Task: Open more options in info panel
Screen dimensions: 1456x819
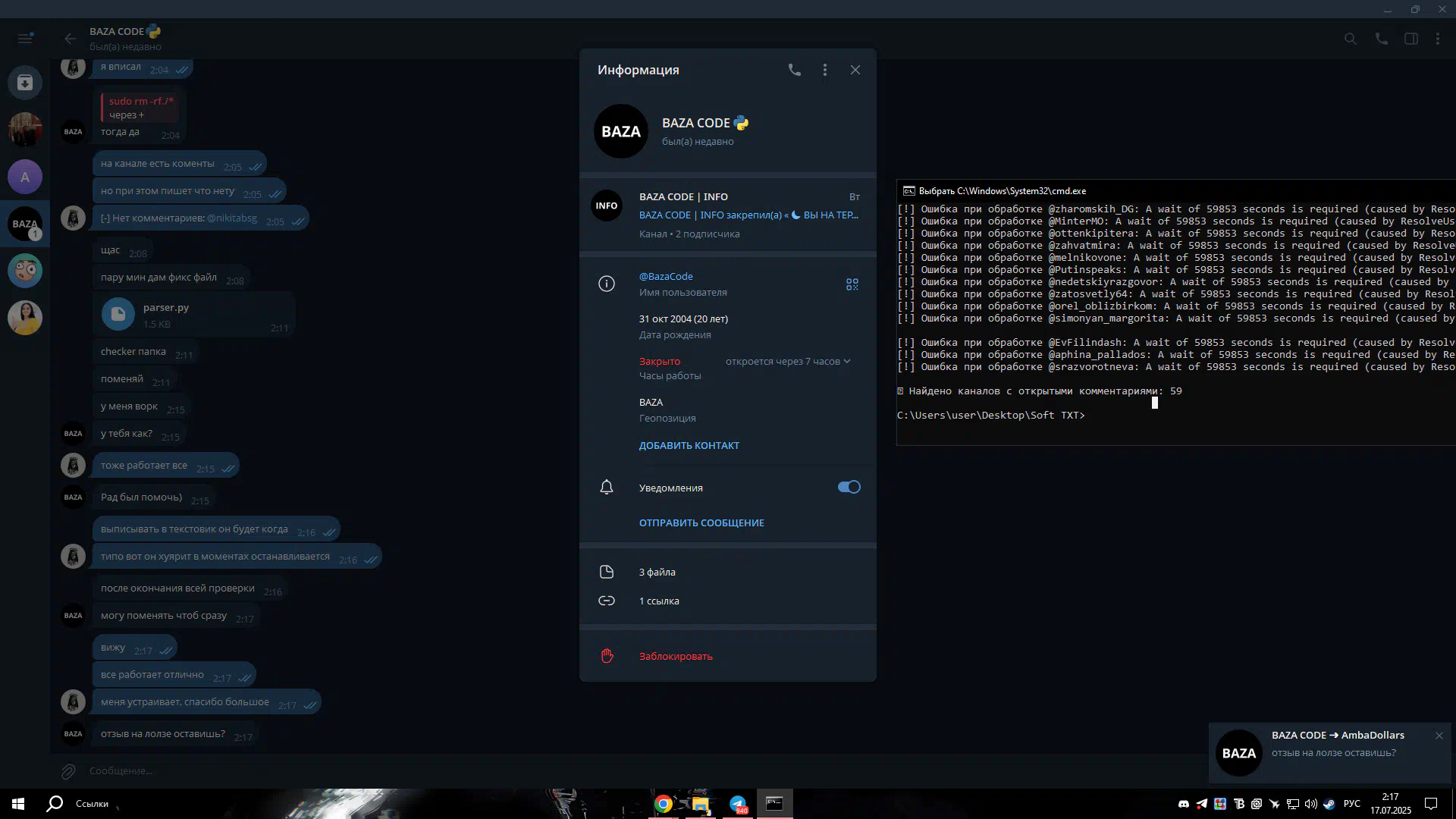Action: [x=825, y=70]
